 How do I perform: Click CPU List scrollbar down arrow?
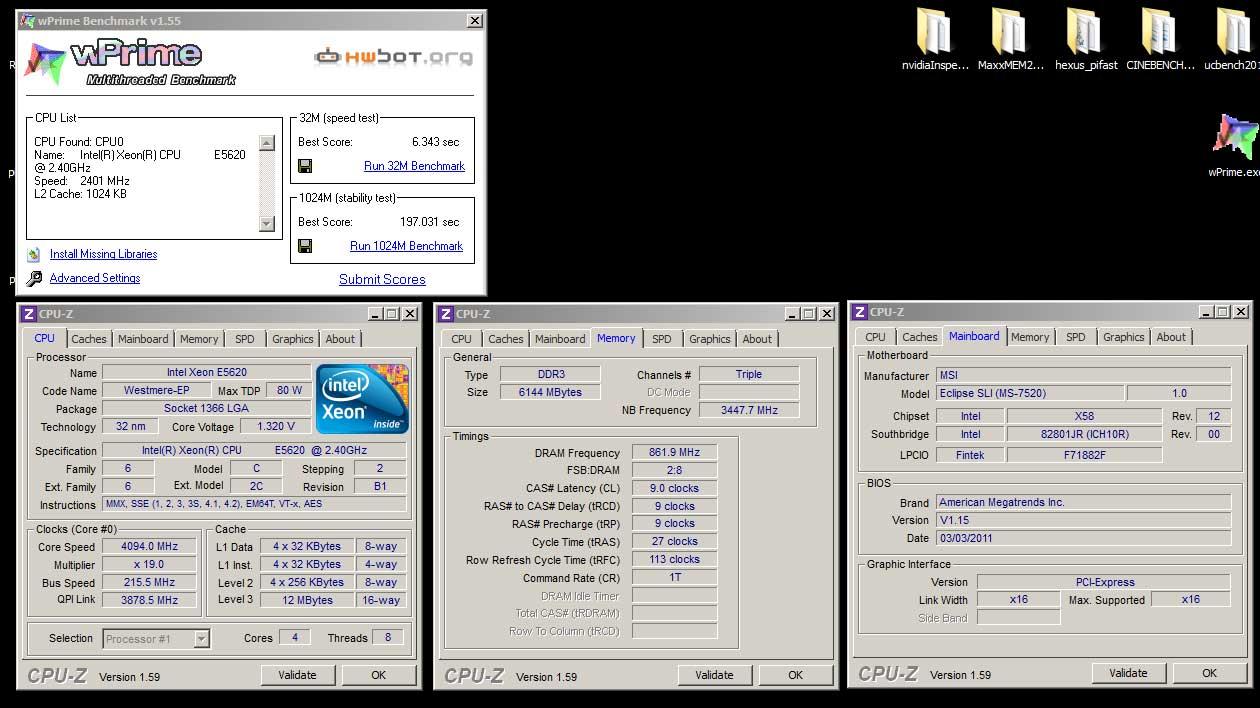pos(266,223)
